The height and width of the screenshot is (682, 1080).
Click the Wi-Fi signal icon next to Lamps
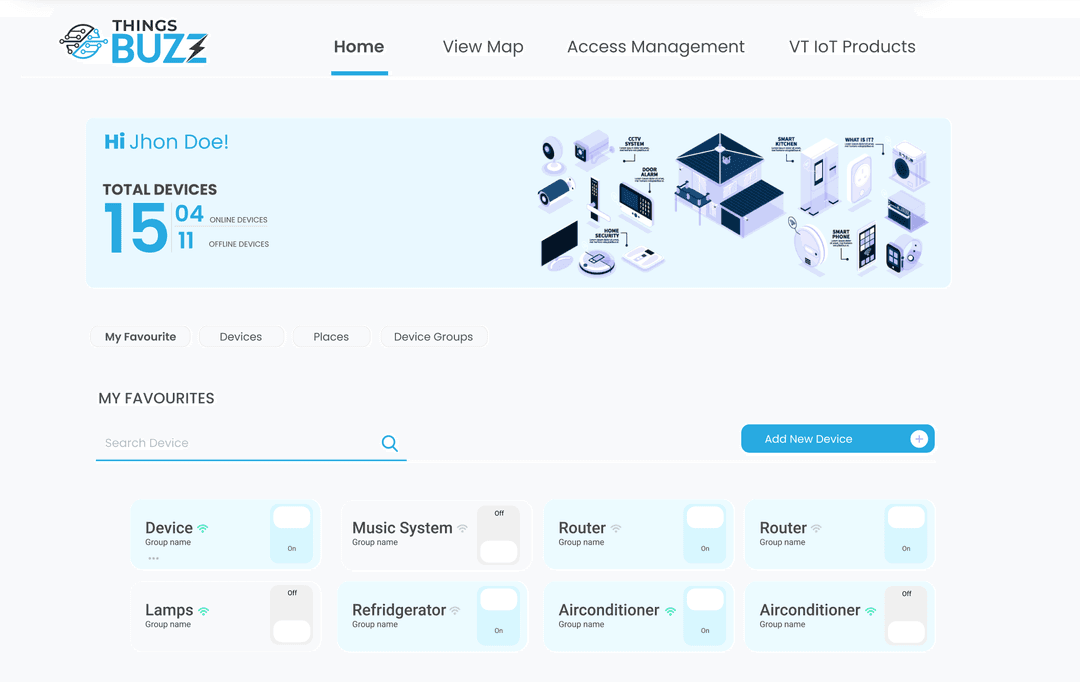point(203,610)
